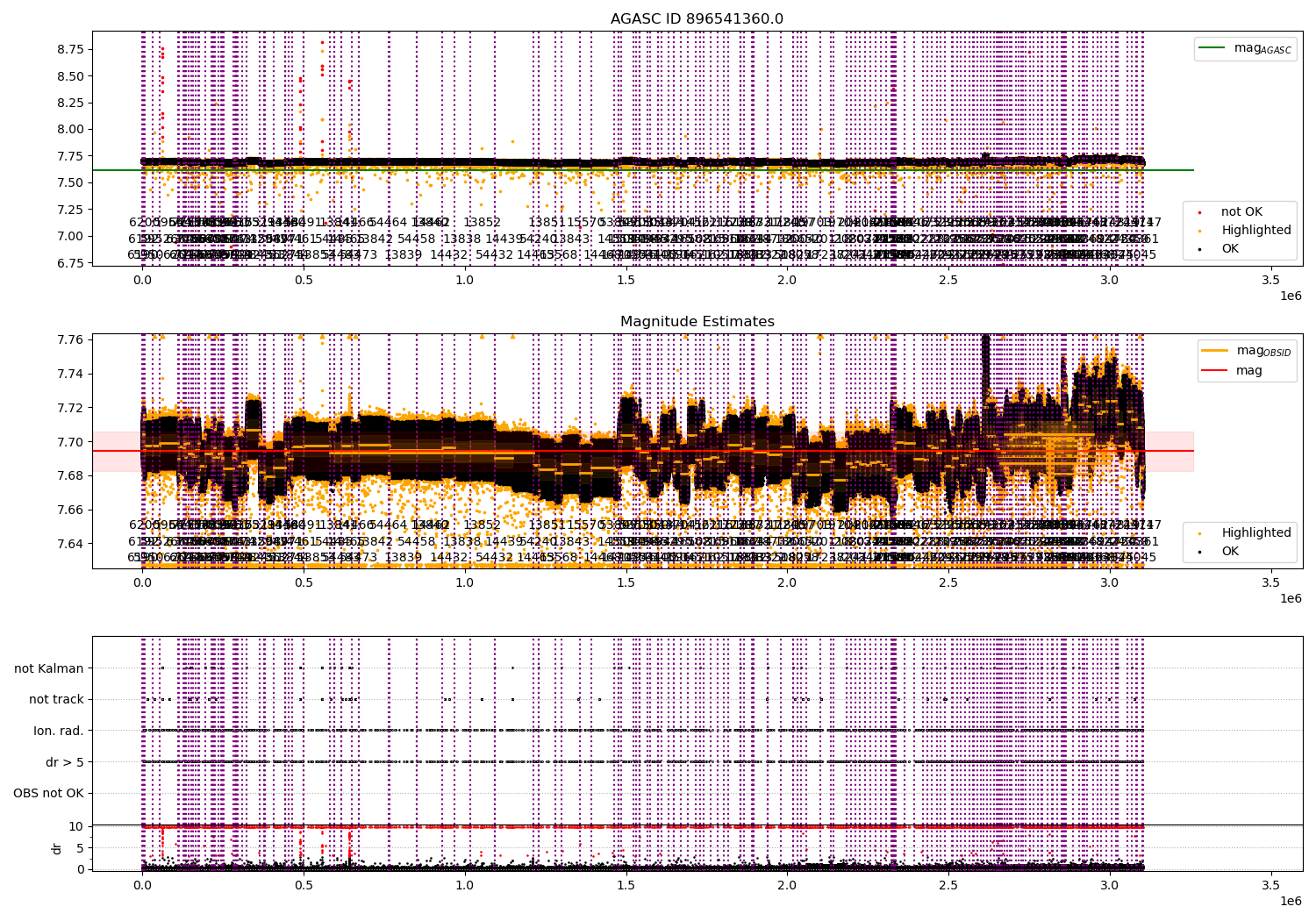The height and width of the screenshot is (921, 1316).
Task: Click the 3.5 x-axis tick of top plot
Action: tap(1271, 281)
